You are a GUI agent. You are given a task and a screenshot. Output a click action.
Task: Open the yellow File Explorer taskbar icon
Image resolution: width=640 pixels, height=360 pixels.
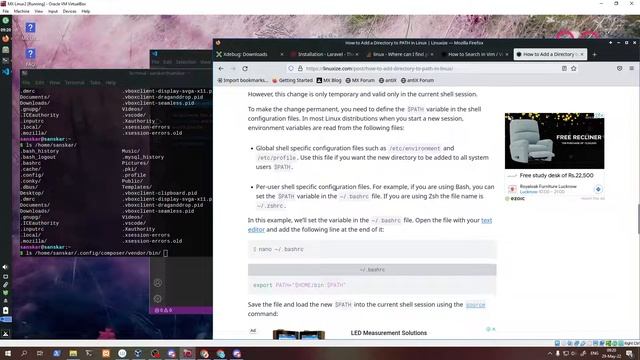pos(73,353)
